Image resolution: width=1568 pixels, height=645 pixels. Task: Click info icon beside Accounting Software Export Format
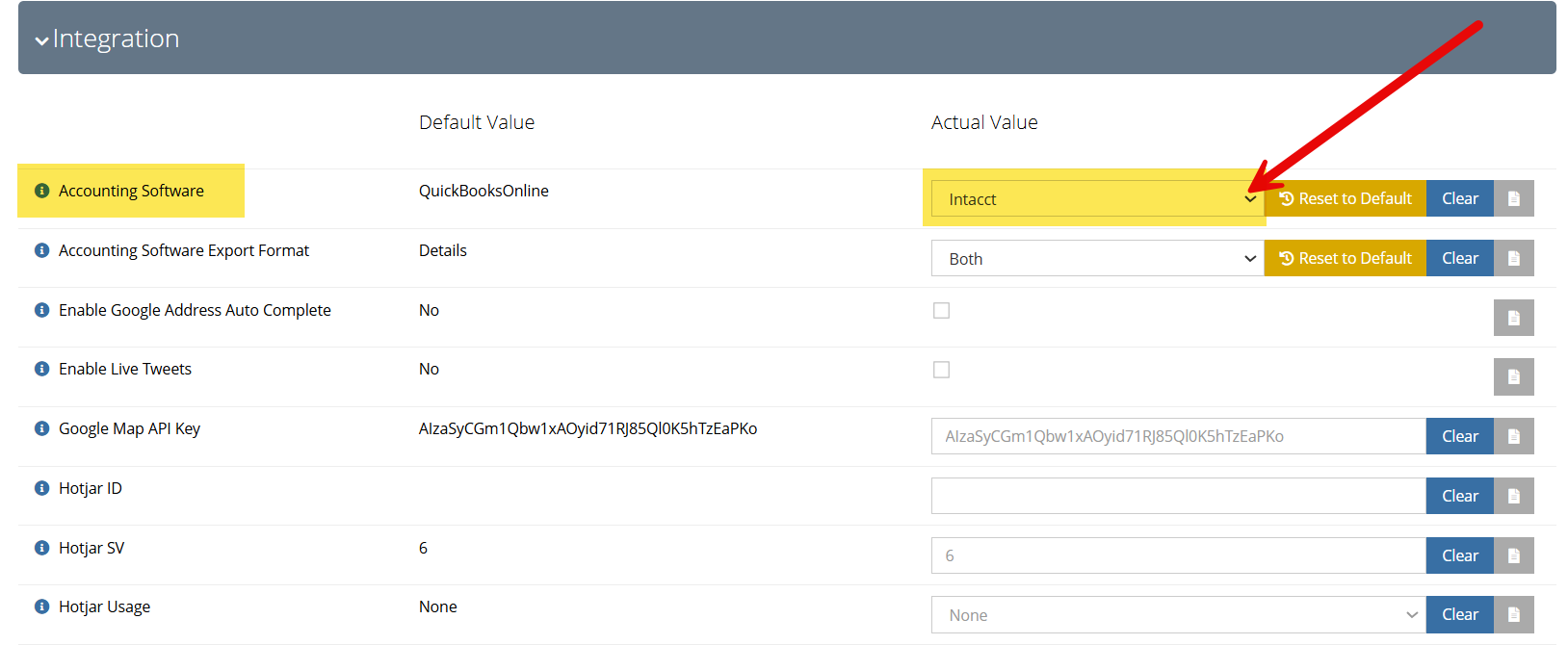tap(41, 250)
